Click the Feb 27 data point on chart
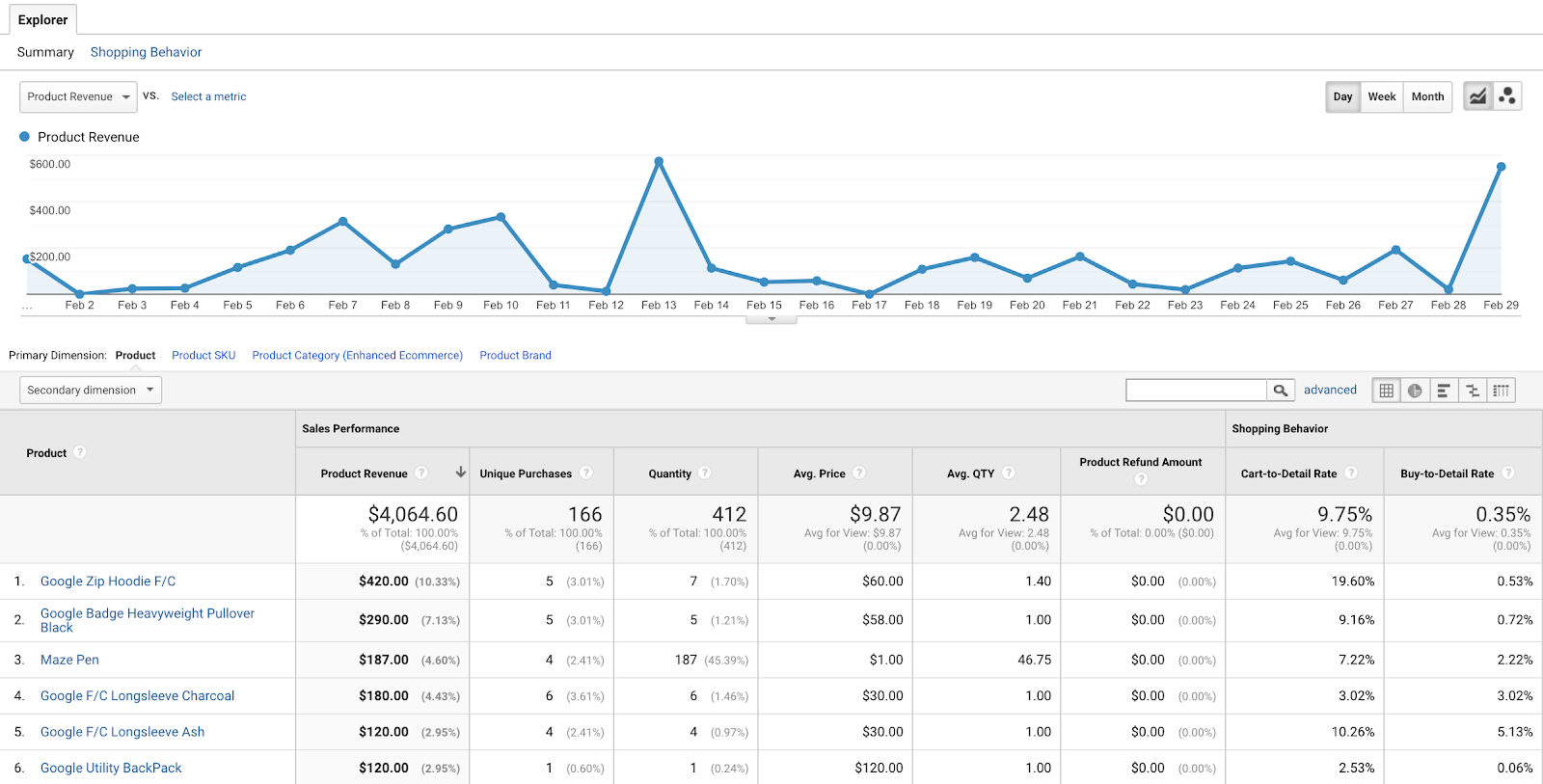This screenshot has height=784, width=1543. (1395, 250)
